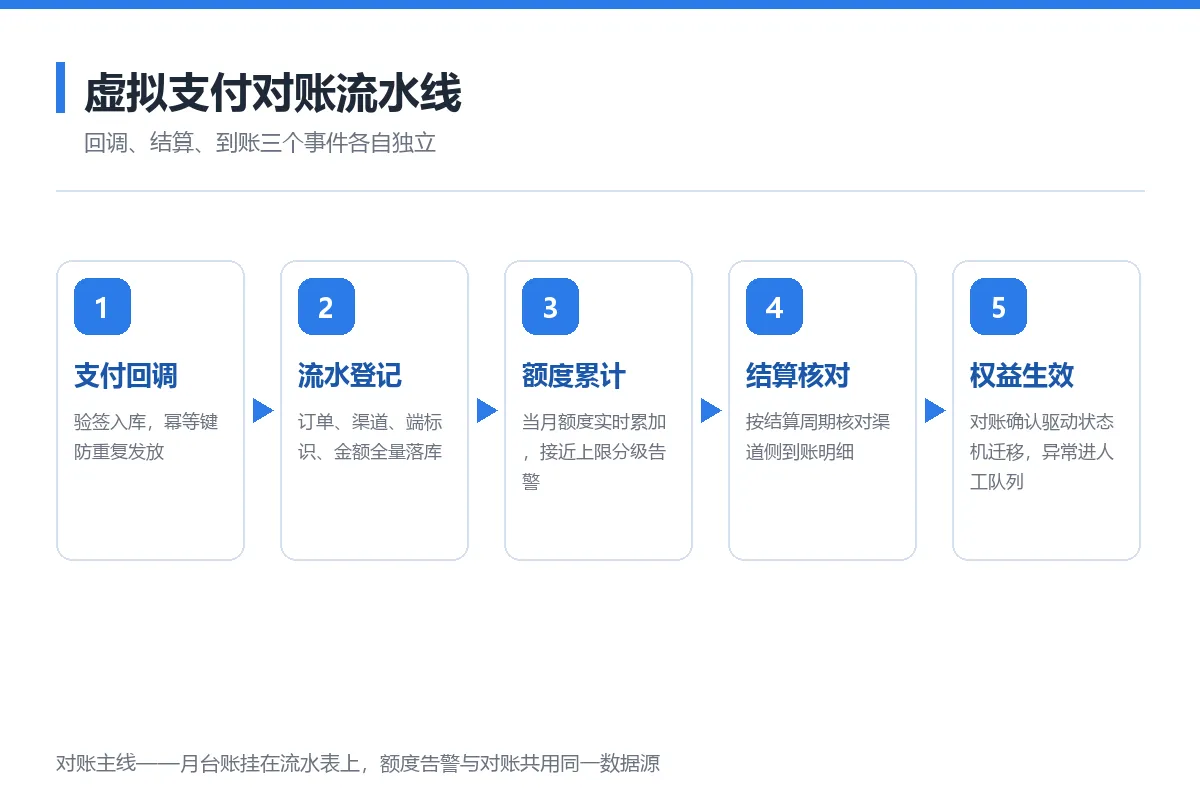Viewport: 1200px width, 800px height.
Task: Select the 流水登记 card heading
Action: [x=350, y=376]
